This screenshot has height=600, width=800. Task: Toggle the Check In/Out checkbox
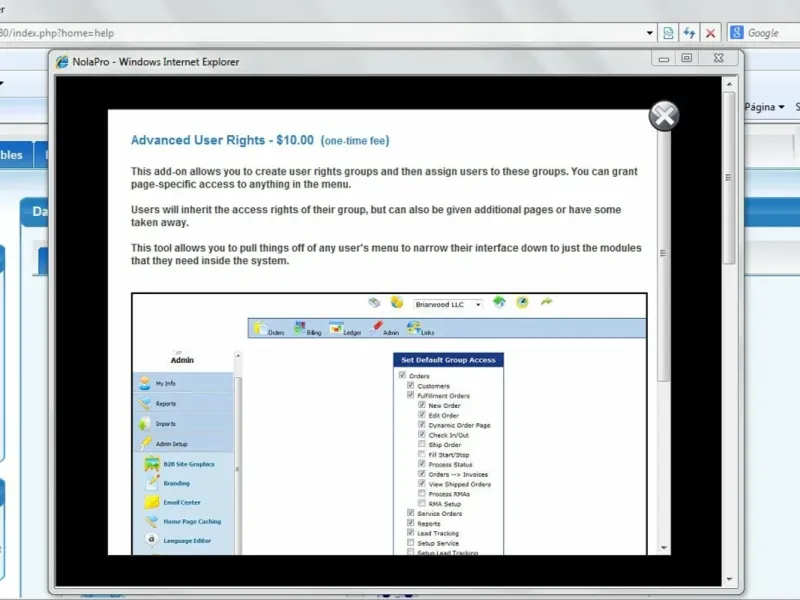click(x=422, y=434)
